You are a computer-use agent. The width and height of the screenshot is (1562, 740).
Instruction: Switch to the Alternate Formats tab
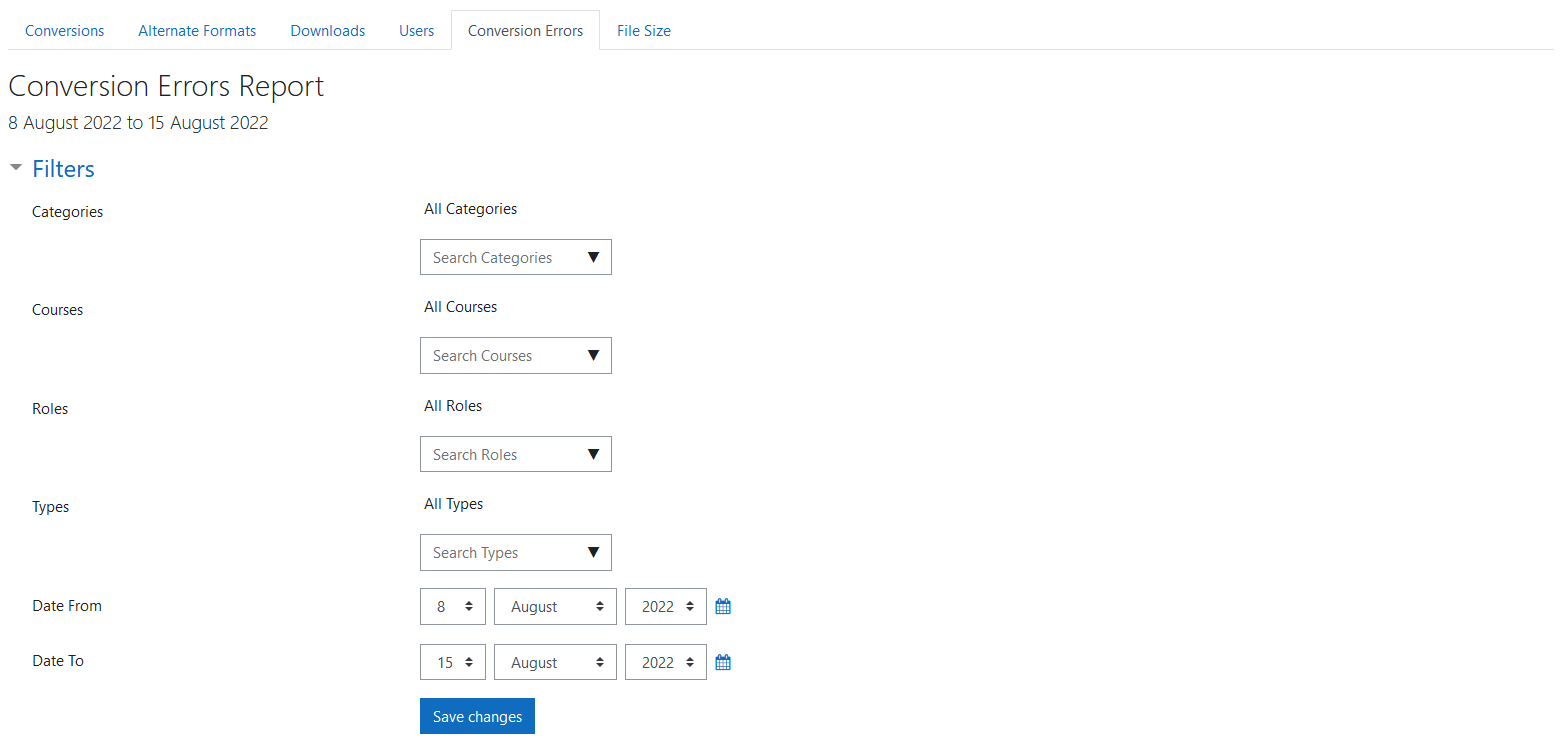click(x=197, y=31)
